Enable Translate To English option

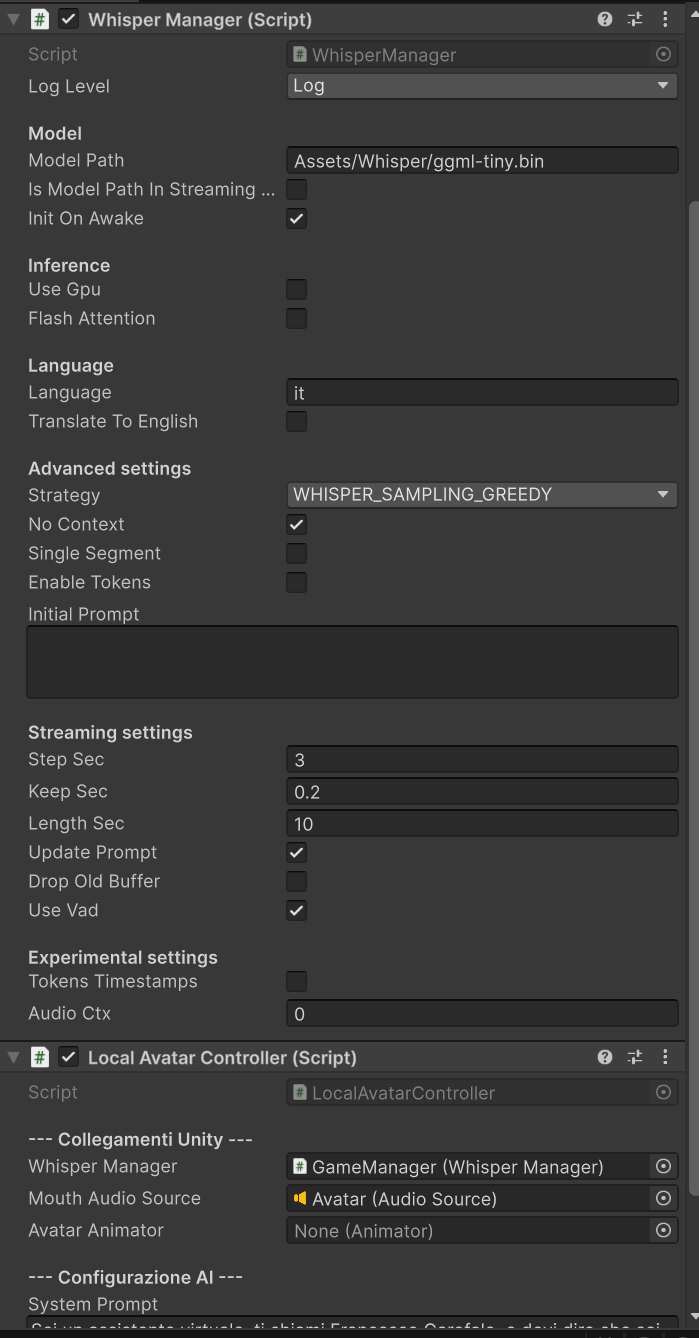pyautogui.click(x=297, y=422)
